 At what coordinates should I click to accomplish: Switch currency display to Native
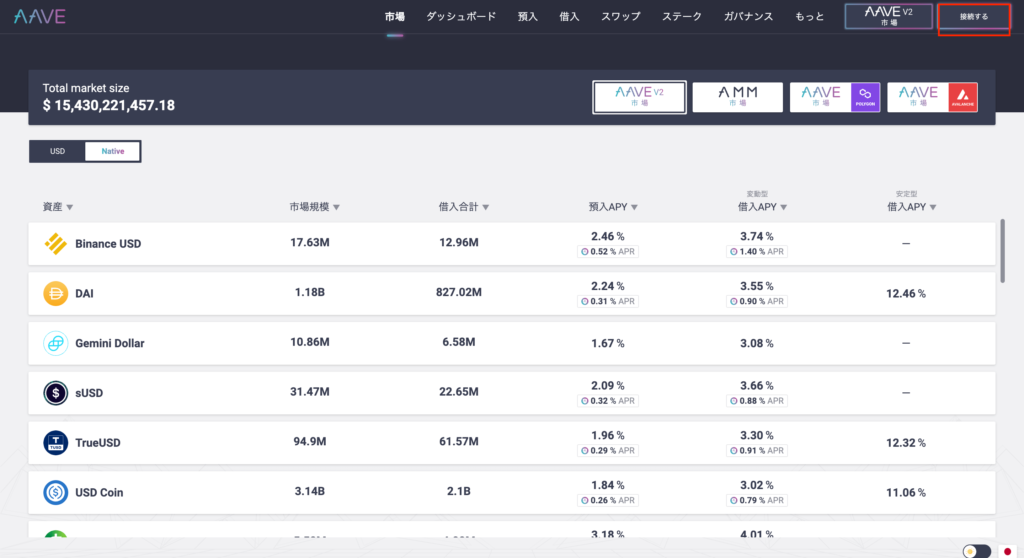click(x=112, y=151)
